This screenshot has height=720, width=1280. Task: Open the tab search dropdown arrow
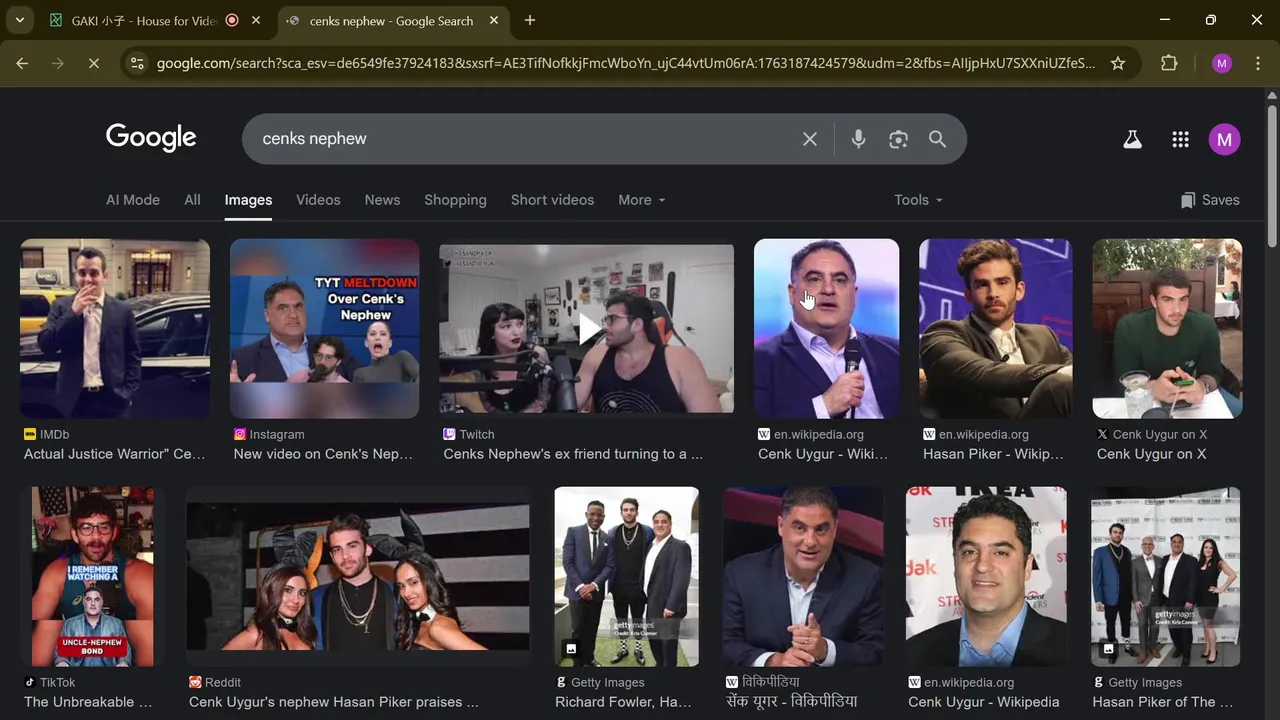point(19,20)
